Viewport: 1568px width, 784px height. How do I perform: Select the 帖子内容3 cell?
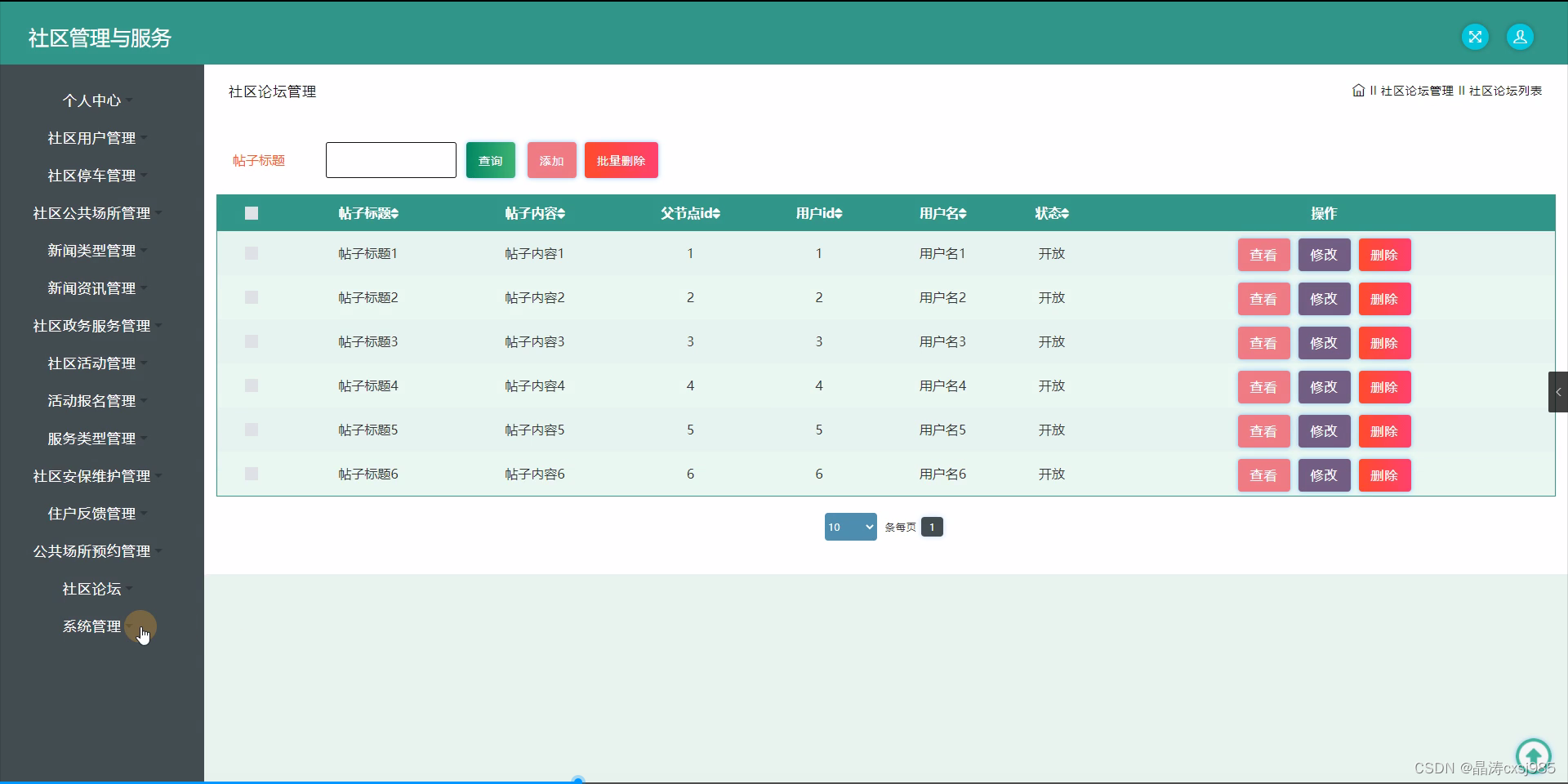click(535, 342)
